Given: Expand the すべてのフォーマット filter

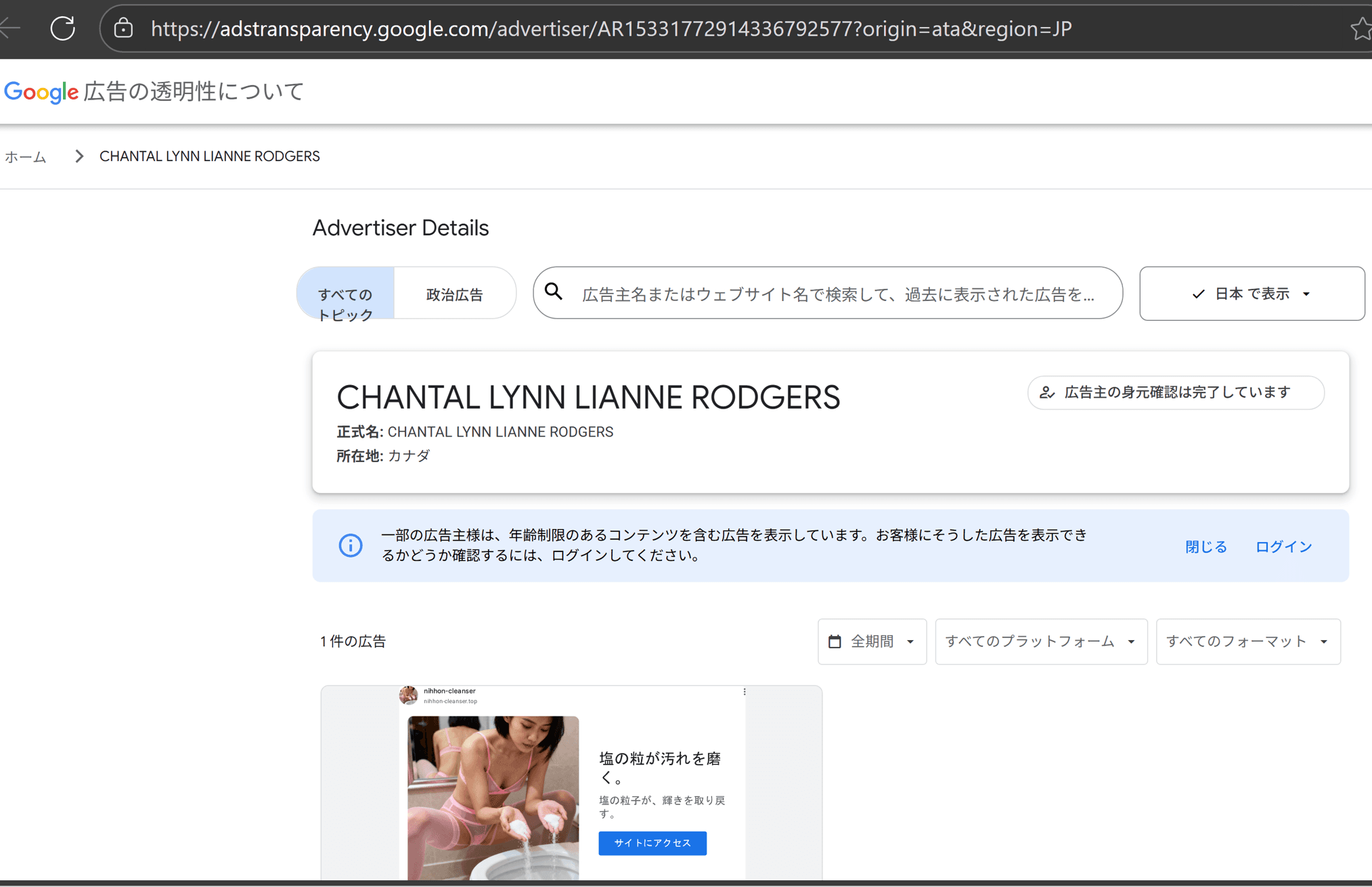Looking at the screenshot, I should click(x=1247, y=641).
